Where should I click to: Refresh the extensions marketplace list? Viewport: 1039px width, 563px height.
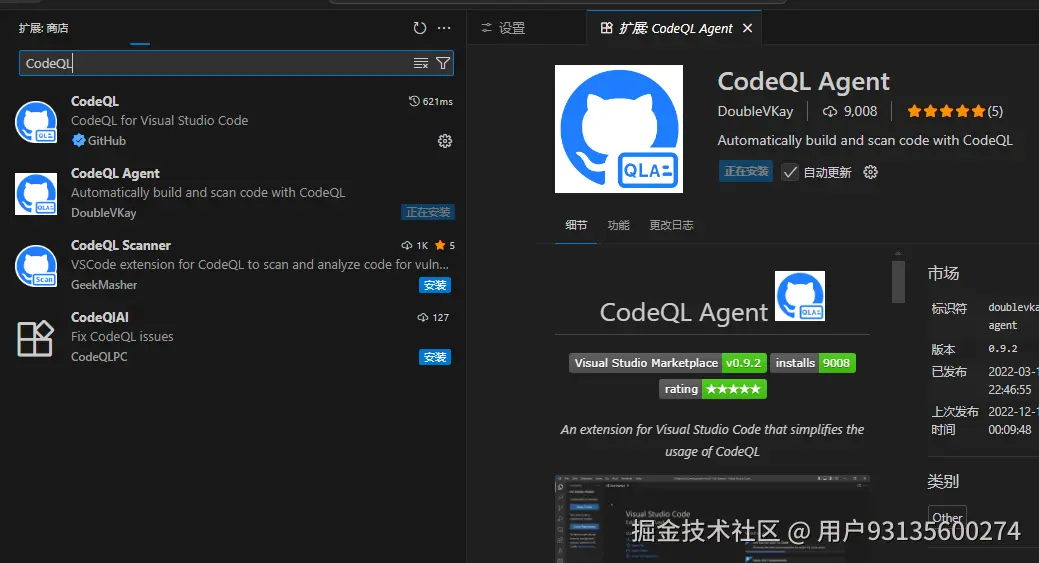[x=419, y=28]
